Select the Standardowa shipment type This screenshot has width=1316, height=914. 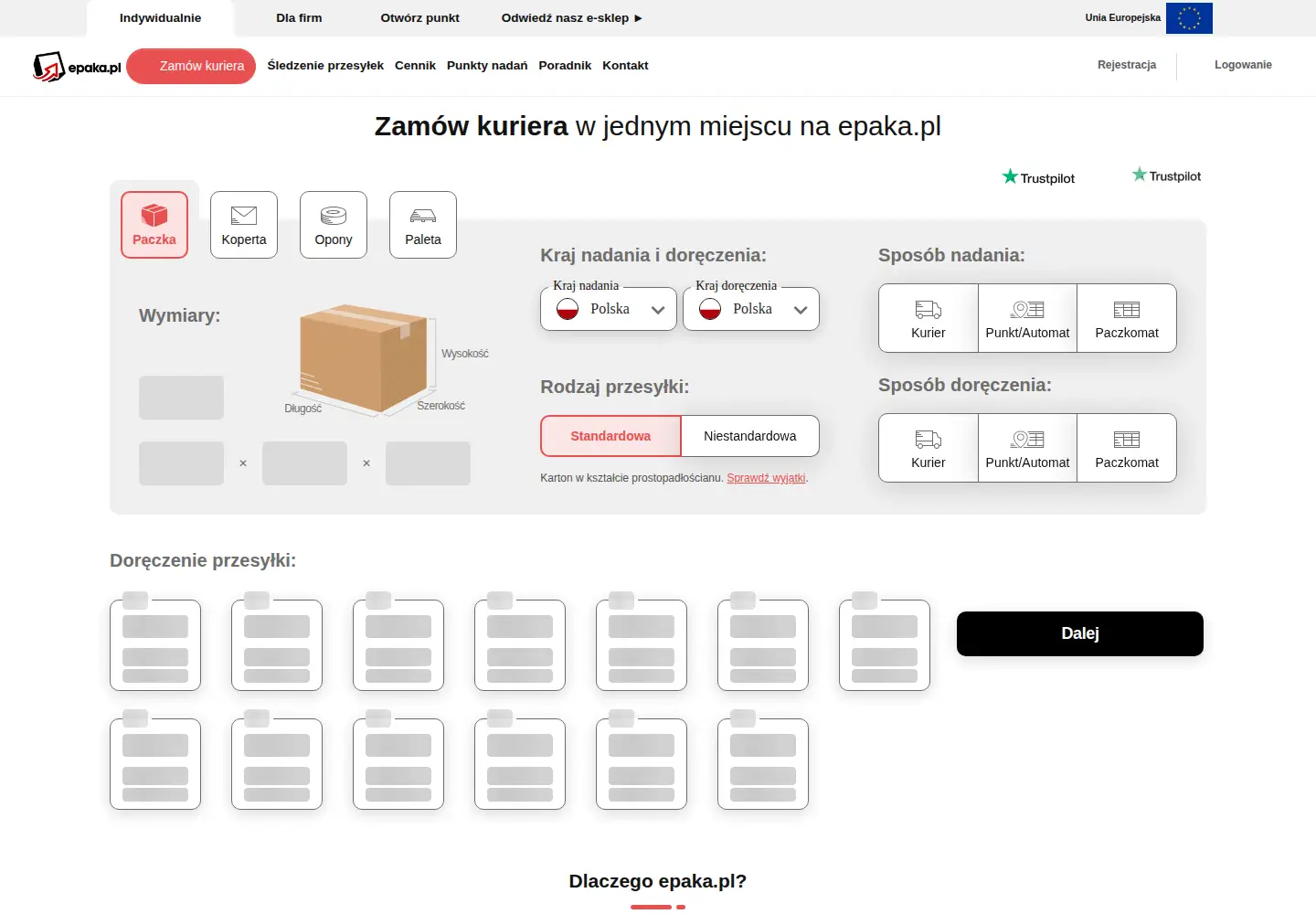click(x=610, y=436)
